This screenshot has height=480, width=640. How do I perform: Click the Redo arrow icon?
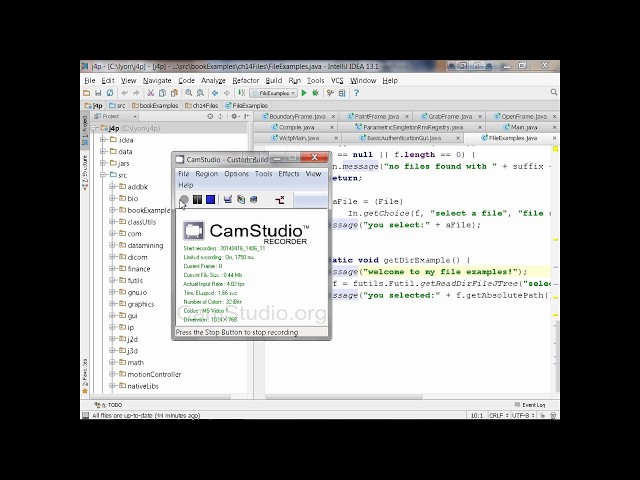pos(136,93)
